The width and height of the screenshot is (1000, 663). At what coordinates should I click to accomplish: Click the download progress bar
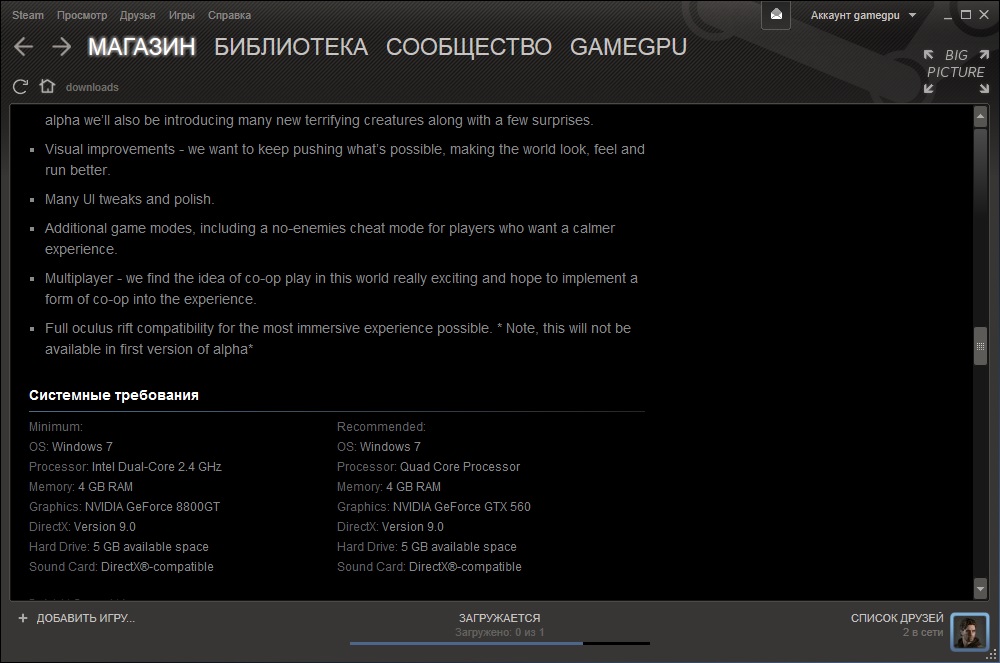tap(500, 643)
